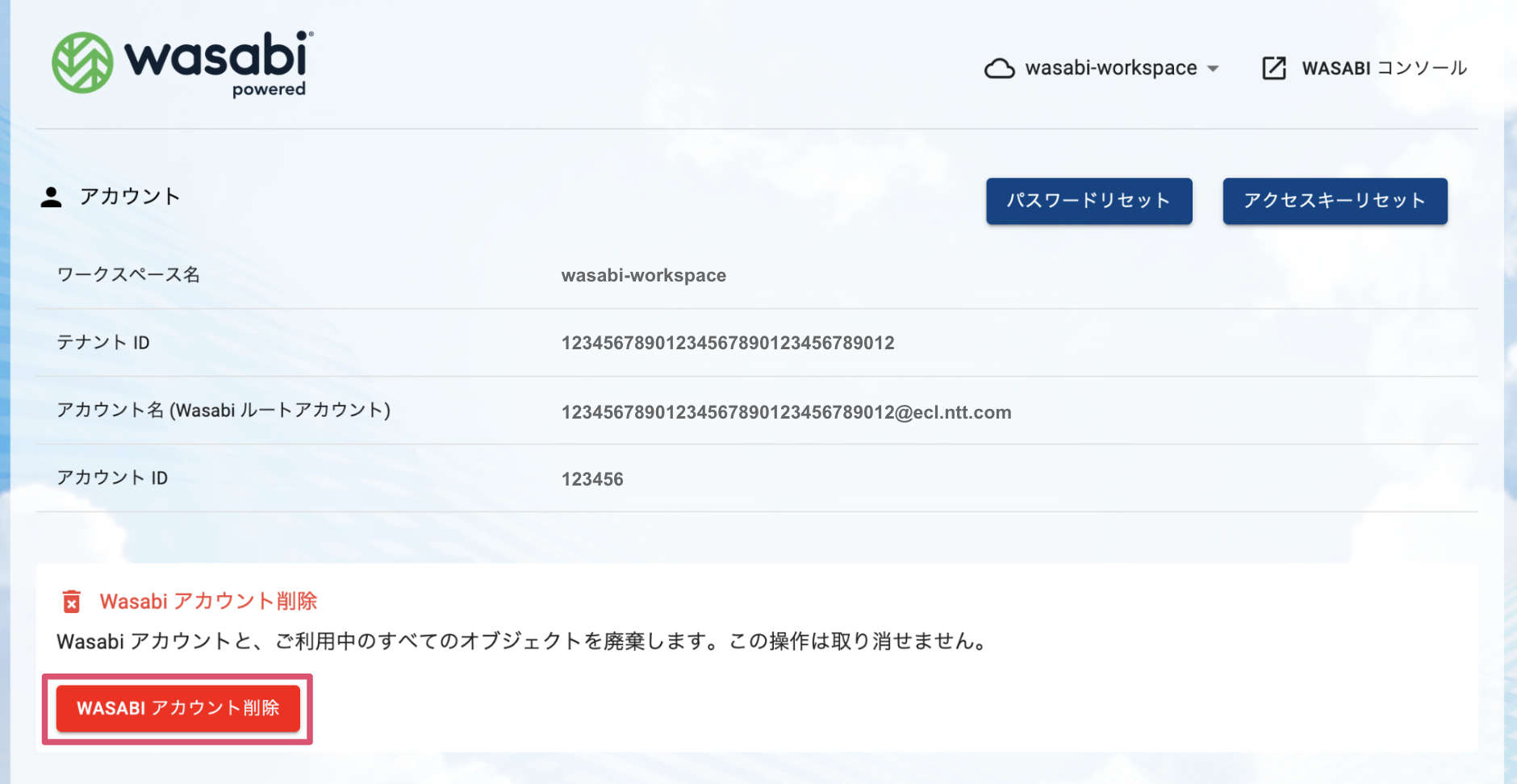Click the external link icon for WASABI コンソール
1517x784 pixels.
[x=1274, y=69]
